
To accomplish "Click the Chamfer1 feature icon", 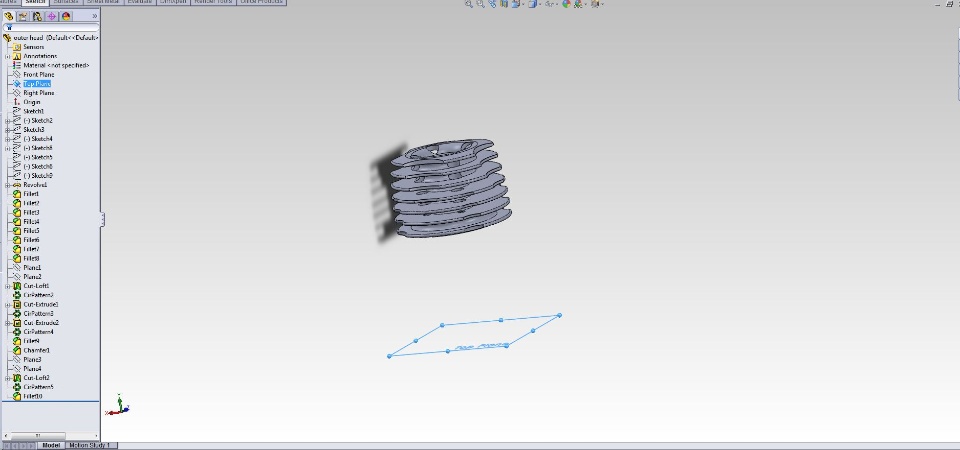I will tap(17, 350).
